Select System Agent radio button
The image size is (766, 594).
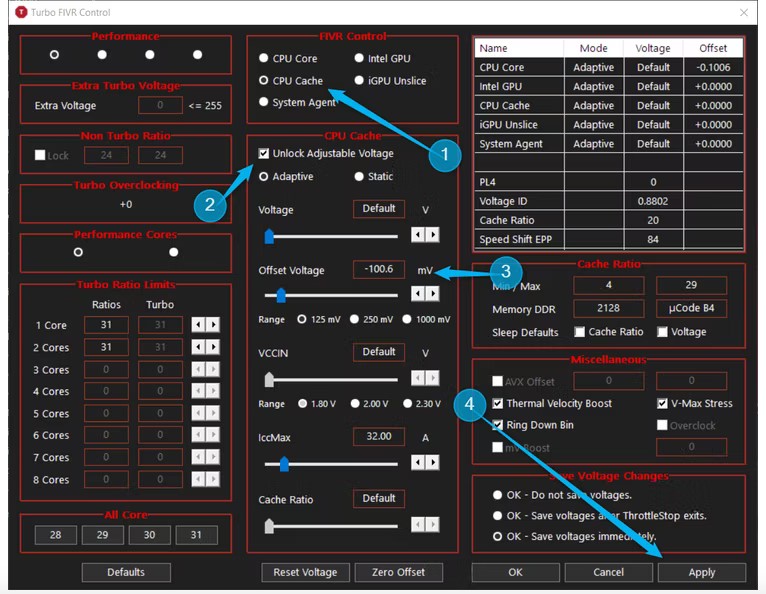coord(263,102)
